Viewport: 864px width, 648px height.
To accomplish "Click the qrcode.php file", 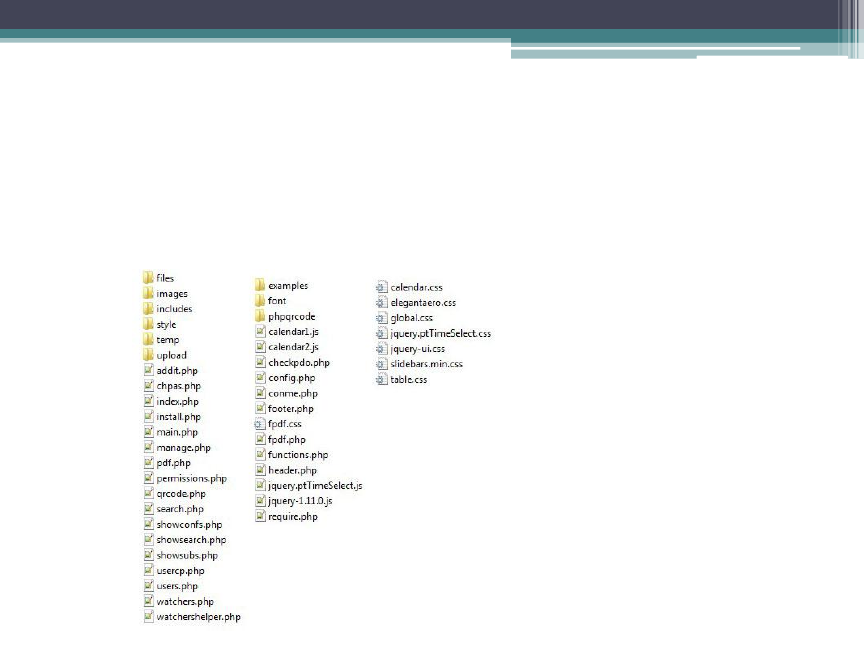I will point(181,494).
